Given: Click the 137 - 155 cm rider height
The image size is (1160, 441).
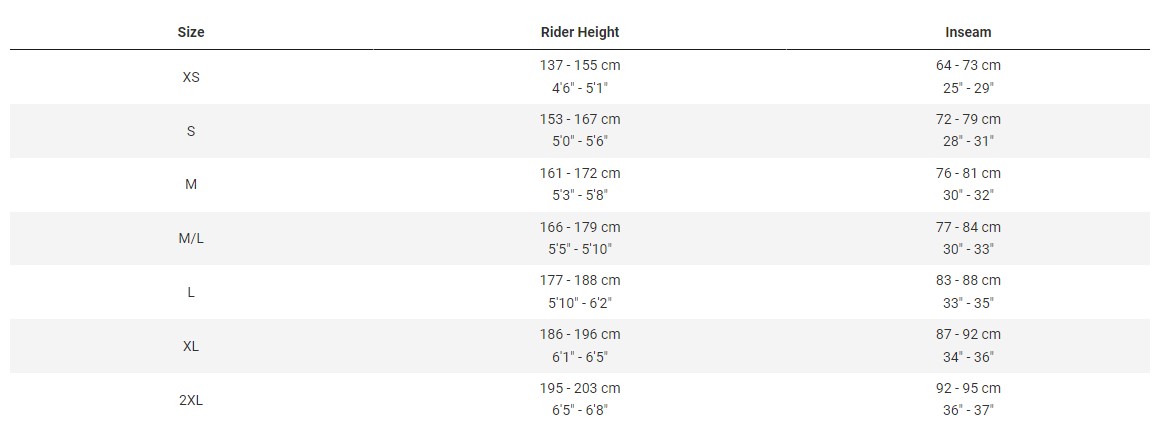Looking at the screenshot, I should click(580, 65).
